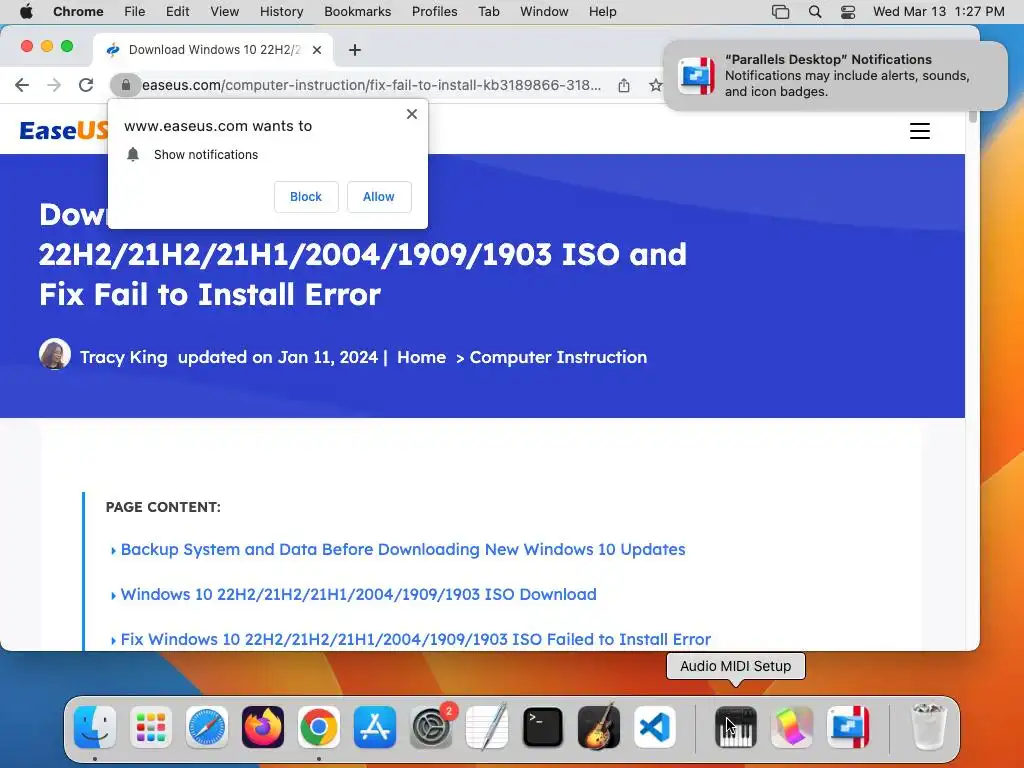Viewport: 1024px width, 768px height.
Task: Open Launchpad in the Dock
Action: click(x=151, y=727)
